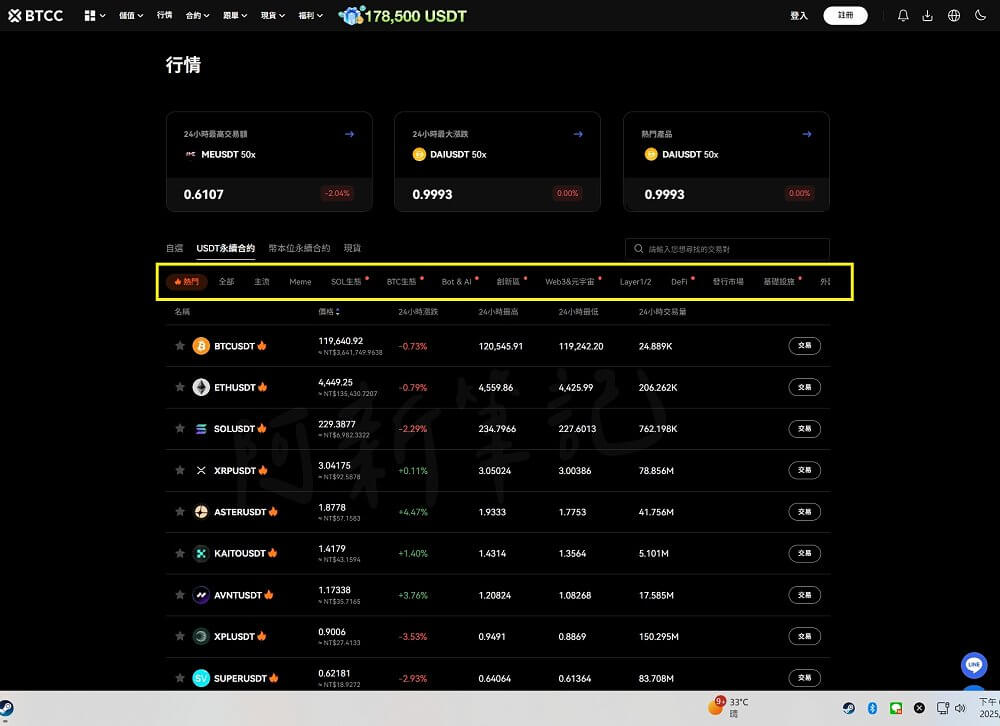Open notifications bell icon
The image size is (1000, 726).
pos(903,15)
